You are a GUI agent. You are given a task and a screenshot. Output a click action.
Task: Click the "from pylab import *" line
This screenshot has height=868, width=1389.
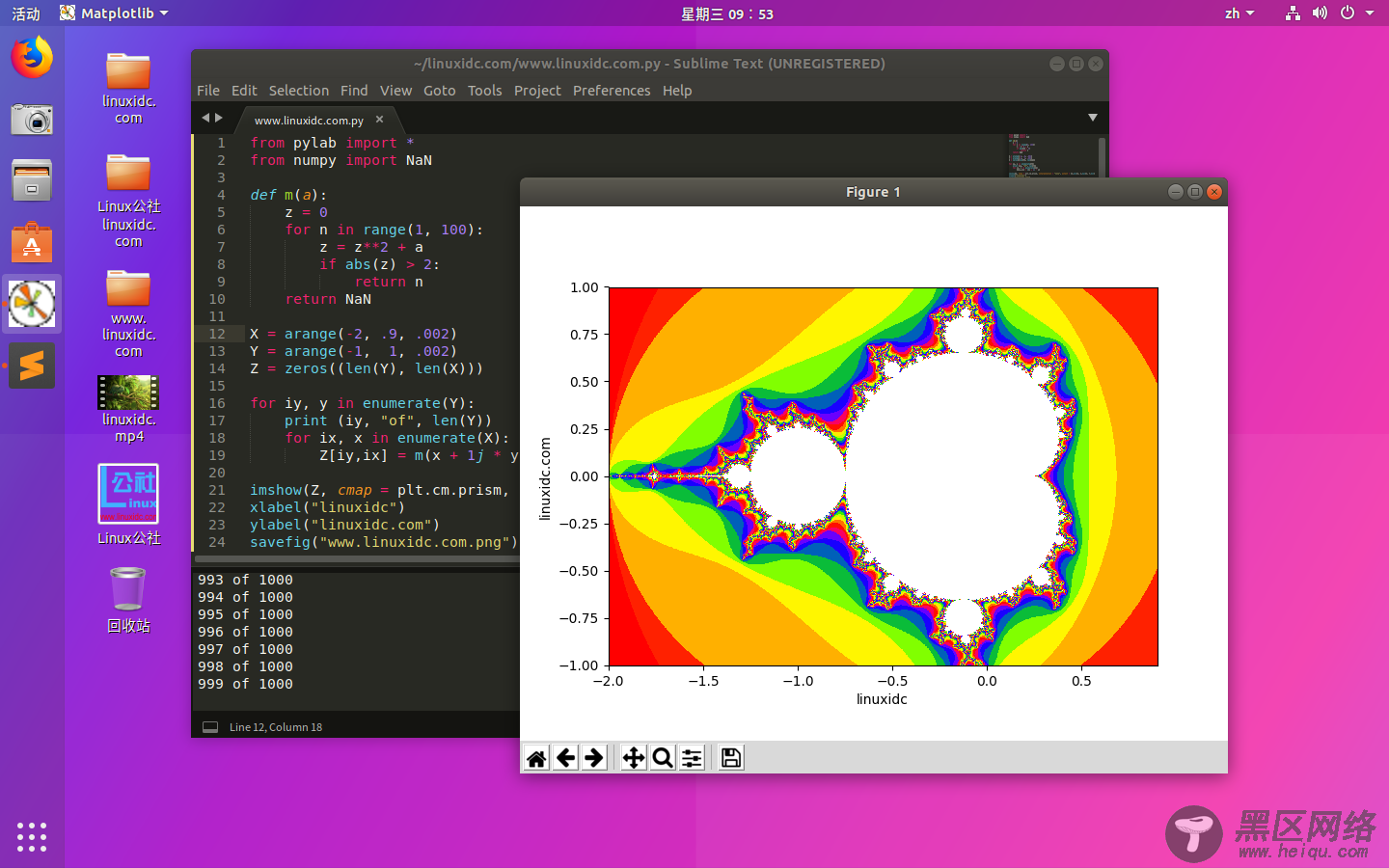[332, 143]
